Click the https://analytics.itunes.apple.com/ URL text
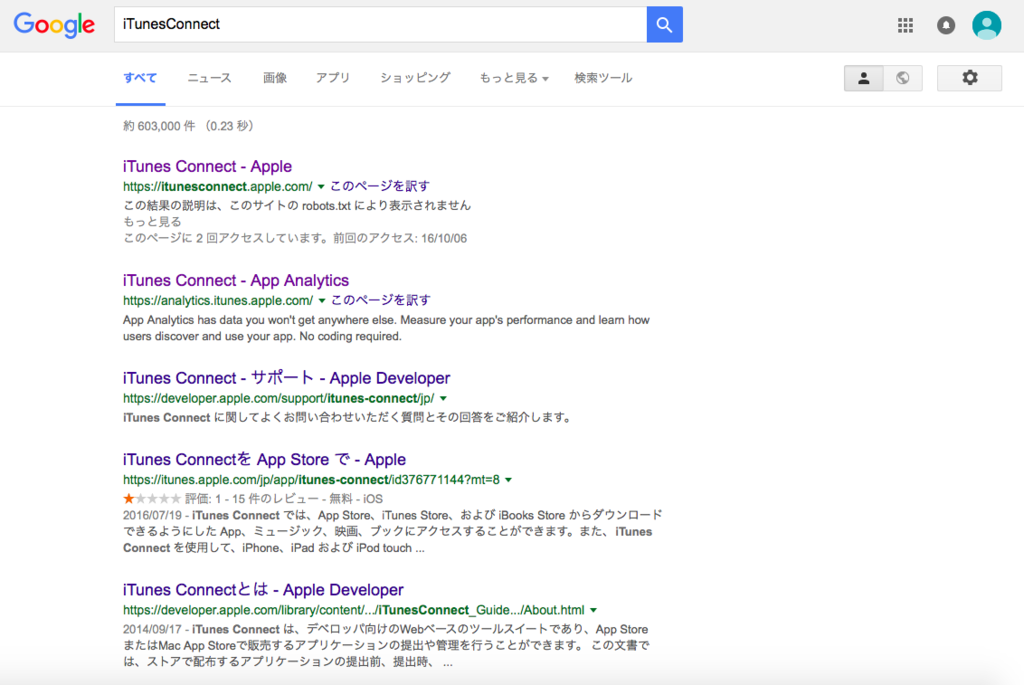 pos(218,301)
